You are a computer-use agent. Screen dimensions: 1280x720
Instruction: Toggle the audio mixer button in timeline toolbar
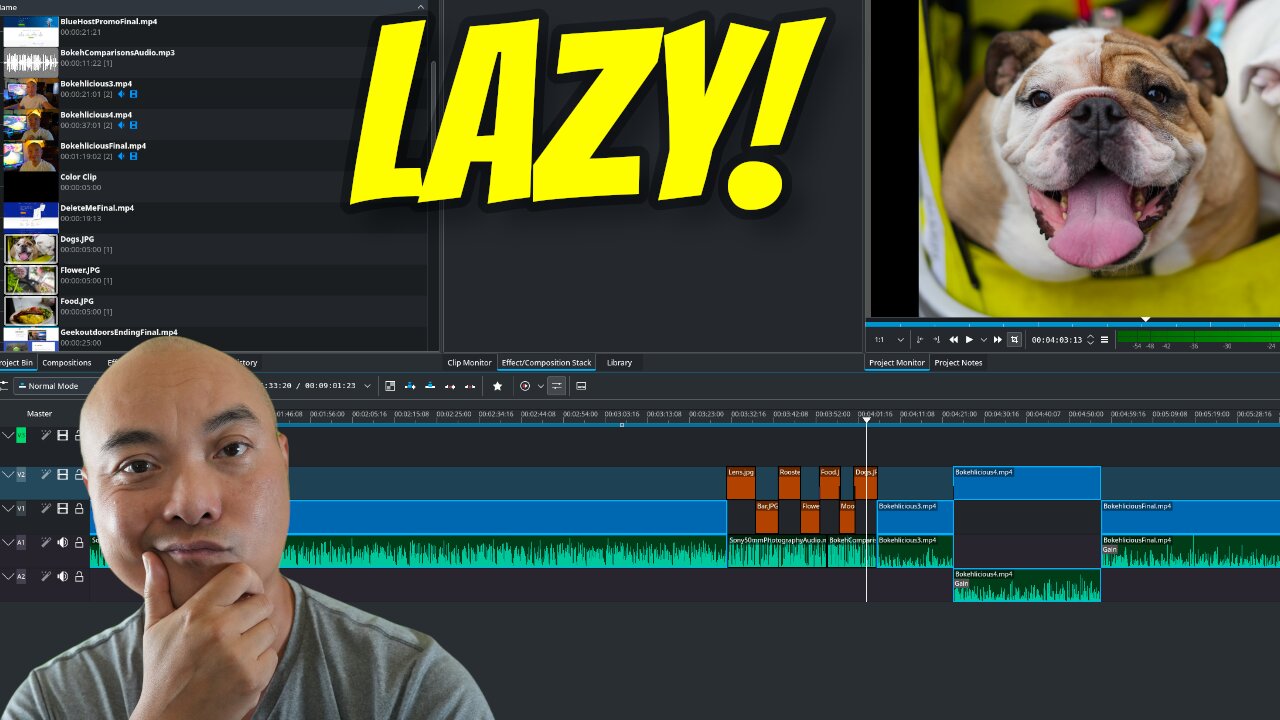coord(557,386)
